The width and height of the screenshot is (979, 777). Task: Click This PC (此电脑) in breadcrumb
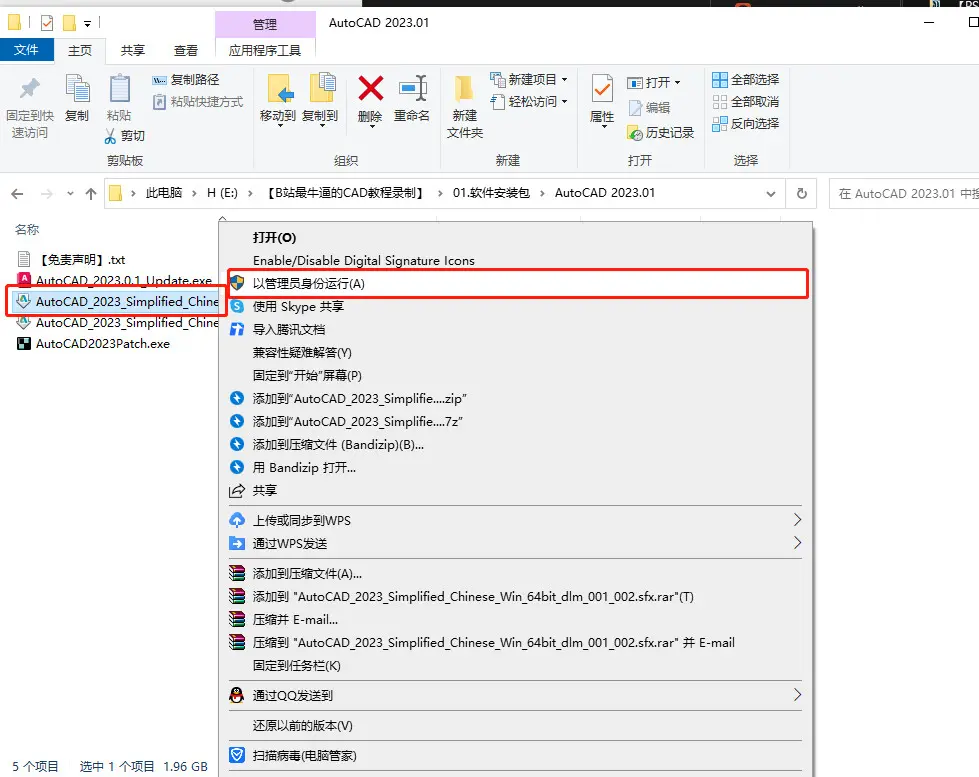point(164,193)
